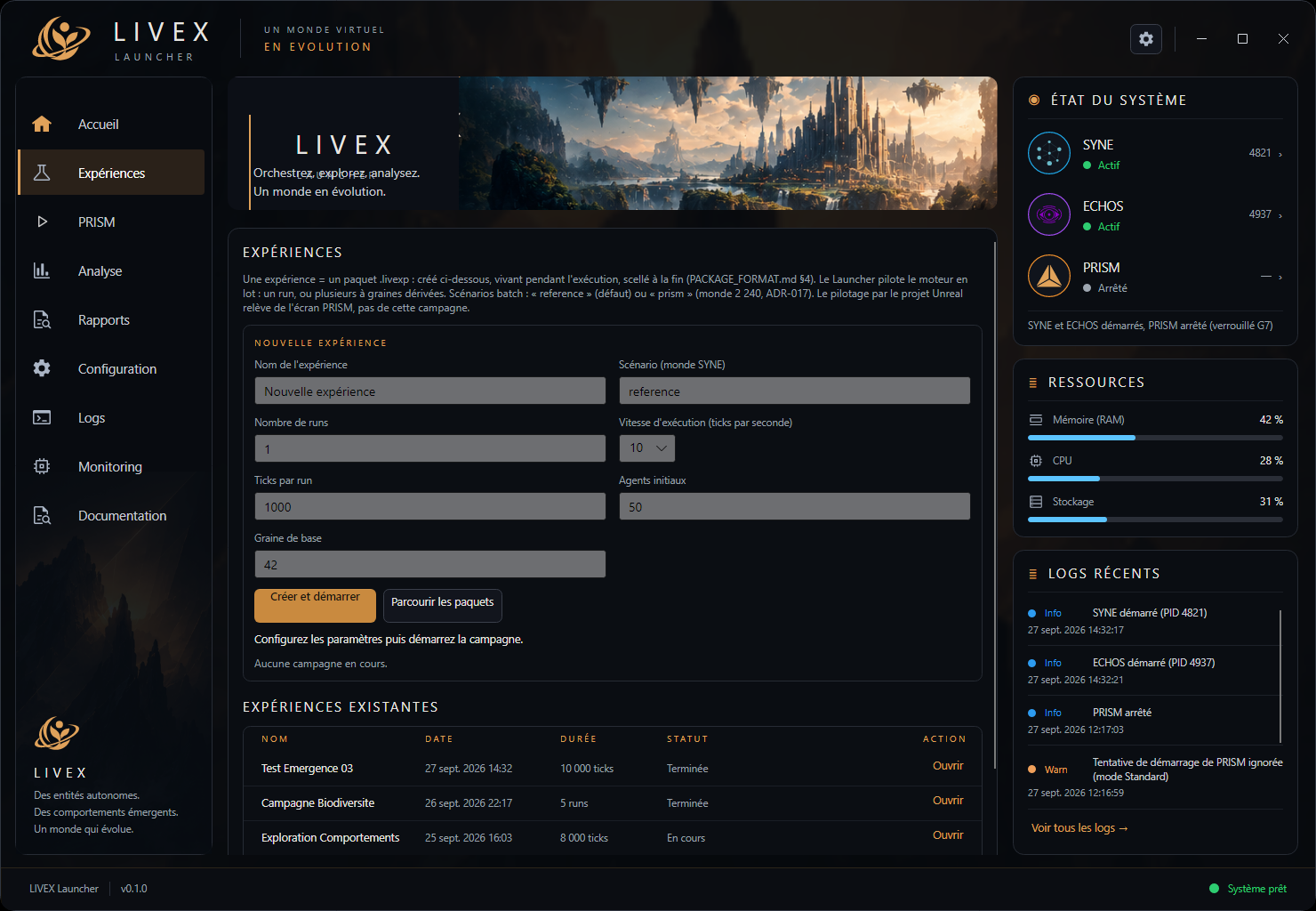Expand PRISM details with its chevron
The height and width of the screenshot is (911, 1316).
pyautogui.click(x=1280, y=277)
